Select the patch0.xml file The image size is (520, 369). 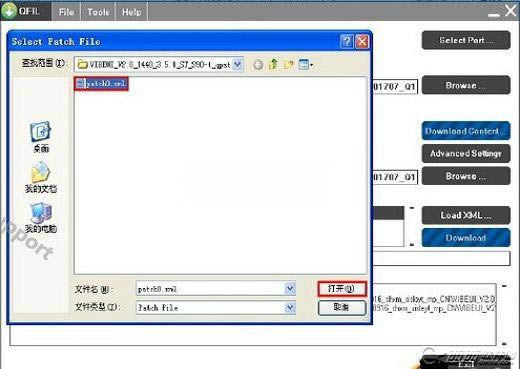point(101,83)
